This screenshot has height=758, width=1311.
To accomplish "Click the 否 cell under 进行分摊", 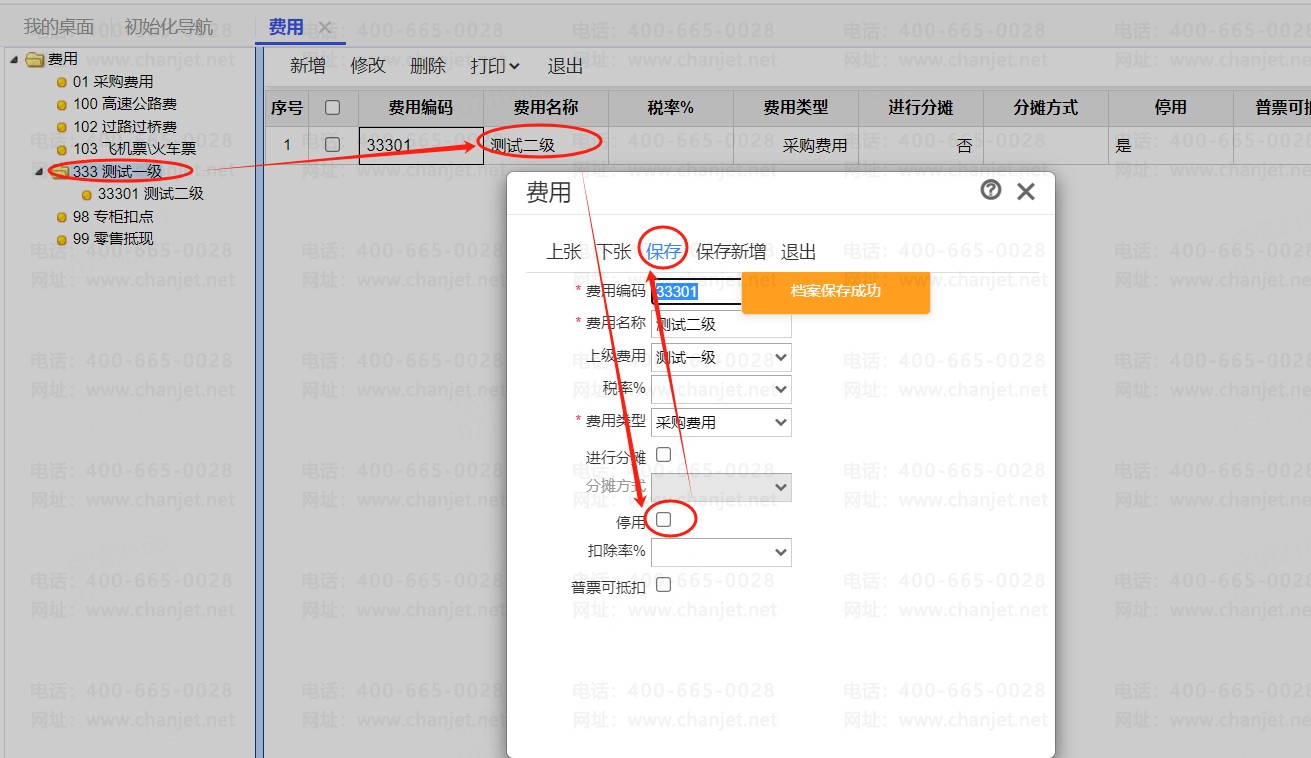I will click(x=921, y=145).
